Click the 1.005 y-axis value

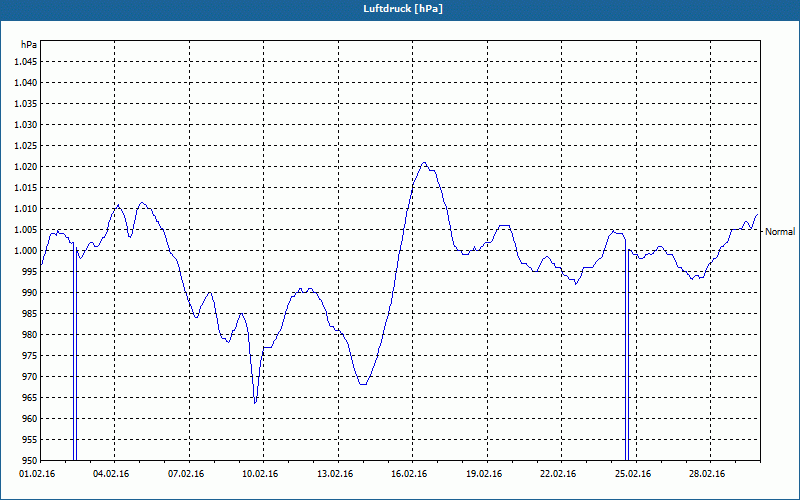coord(25,230)
